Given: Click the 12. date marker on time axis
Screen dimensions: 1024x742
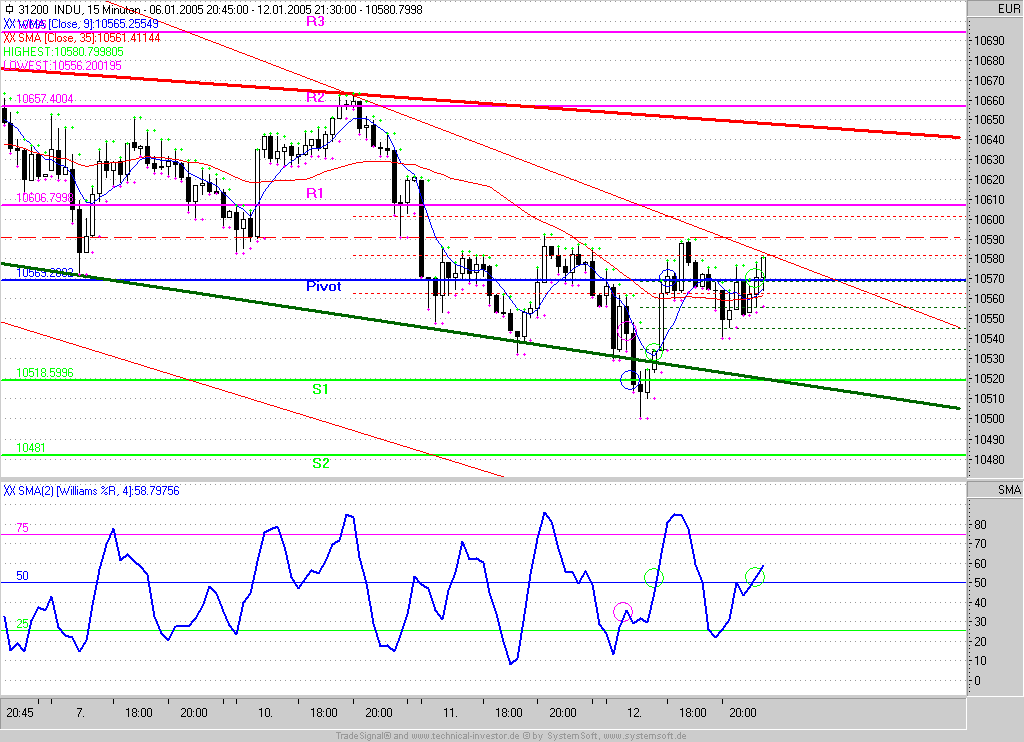Looking at the screenshot, I should [634, 713].
